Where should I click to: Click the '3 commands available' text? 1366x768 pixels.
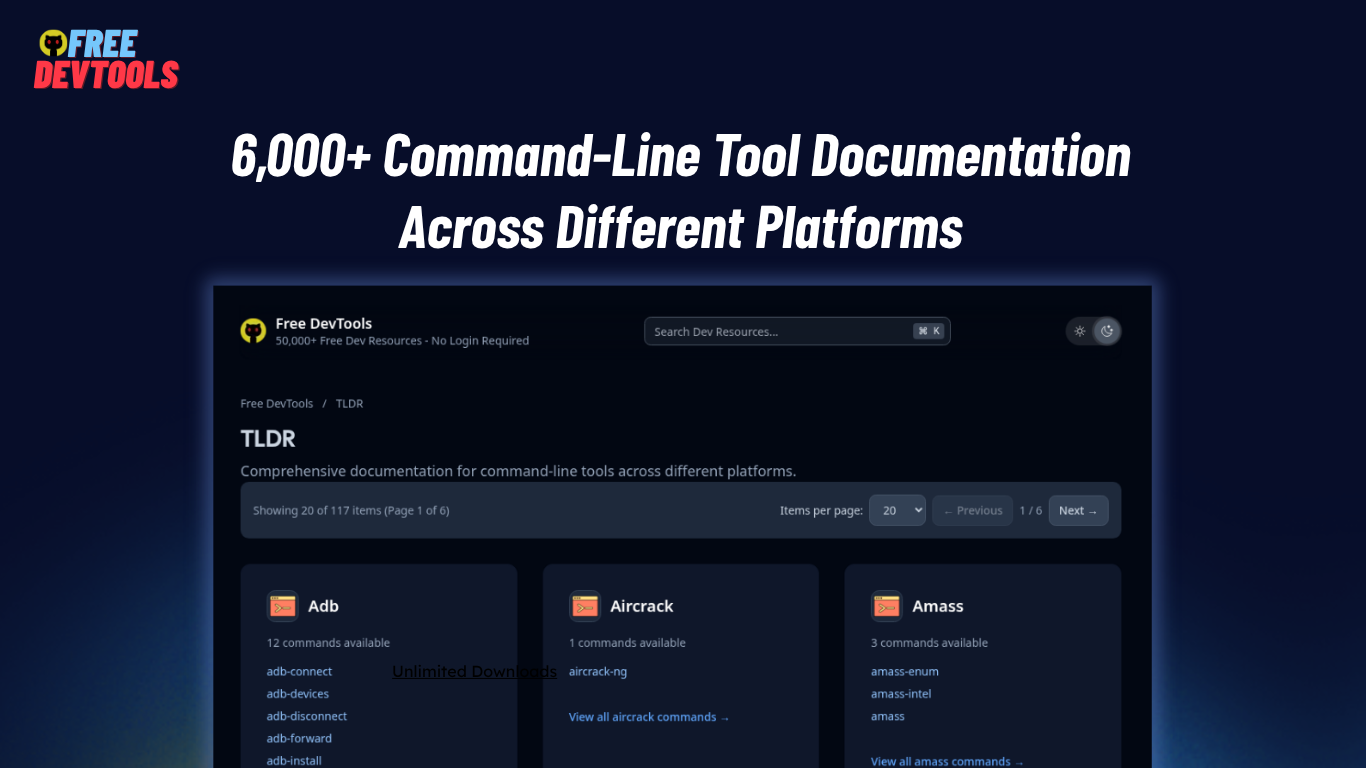[929, 643]
